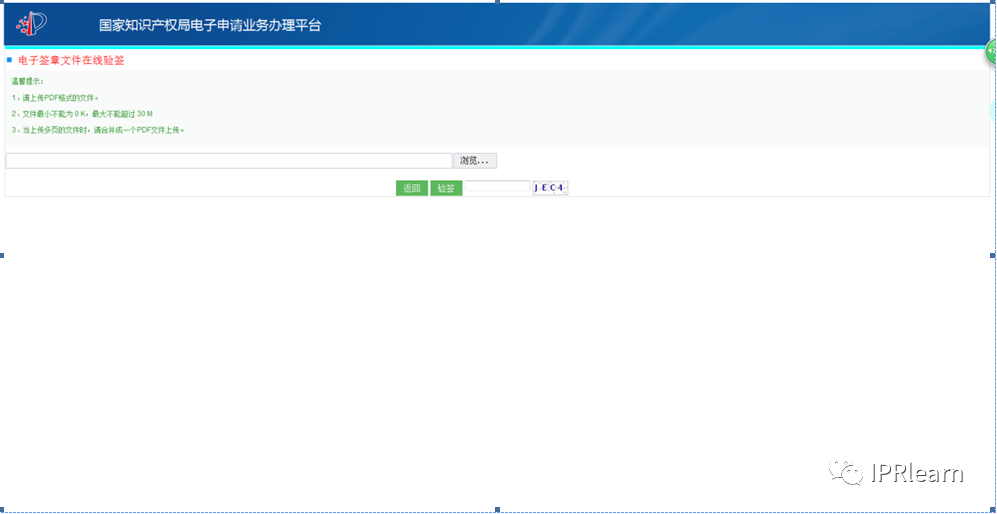
Task: Click the green 验签 button
Action: [446, 188]
